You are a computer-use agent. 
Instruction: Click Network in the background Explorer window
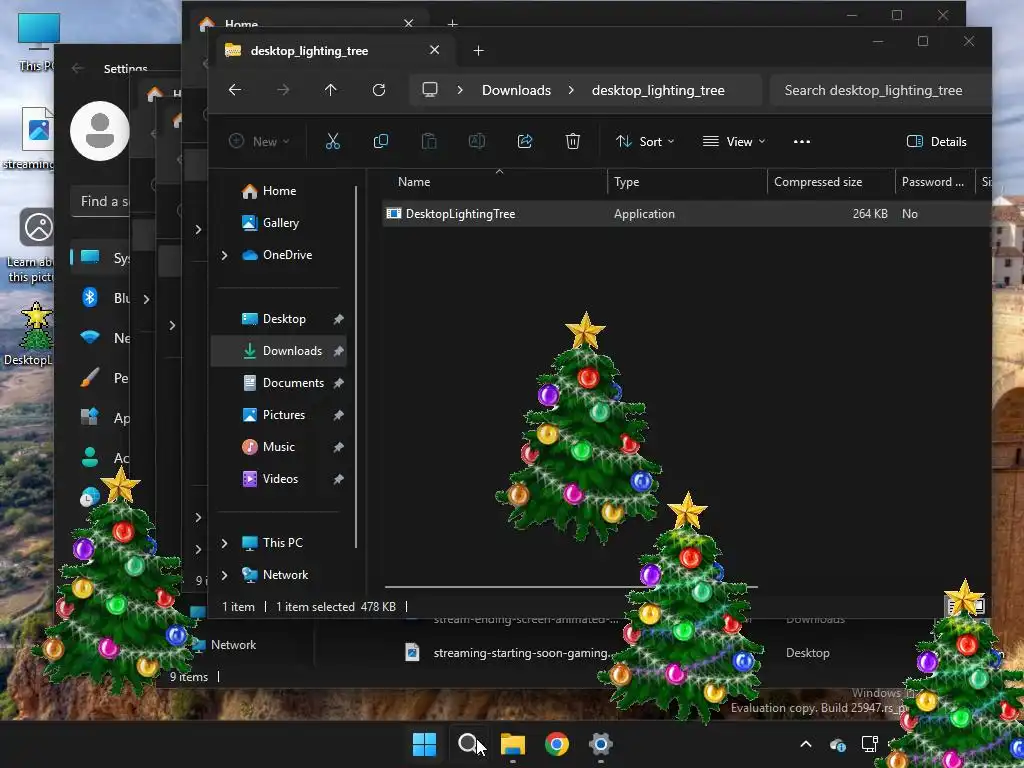tap(233, 645)
